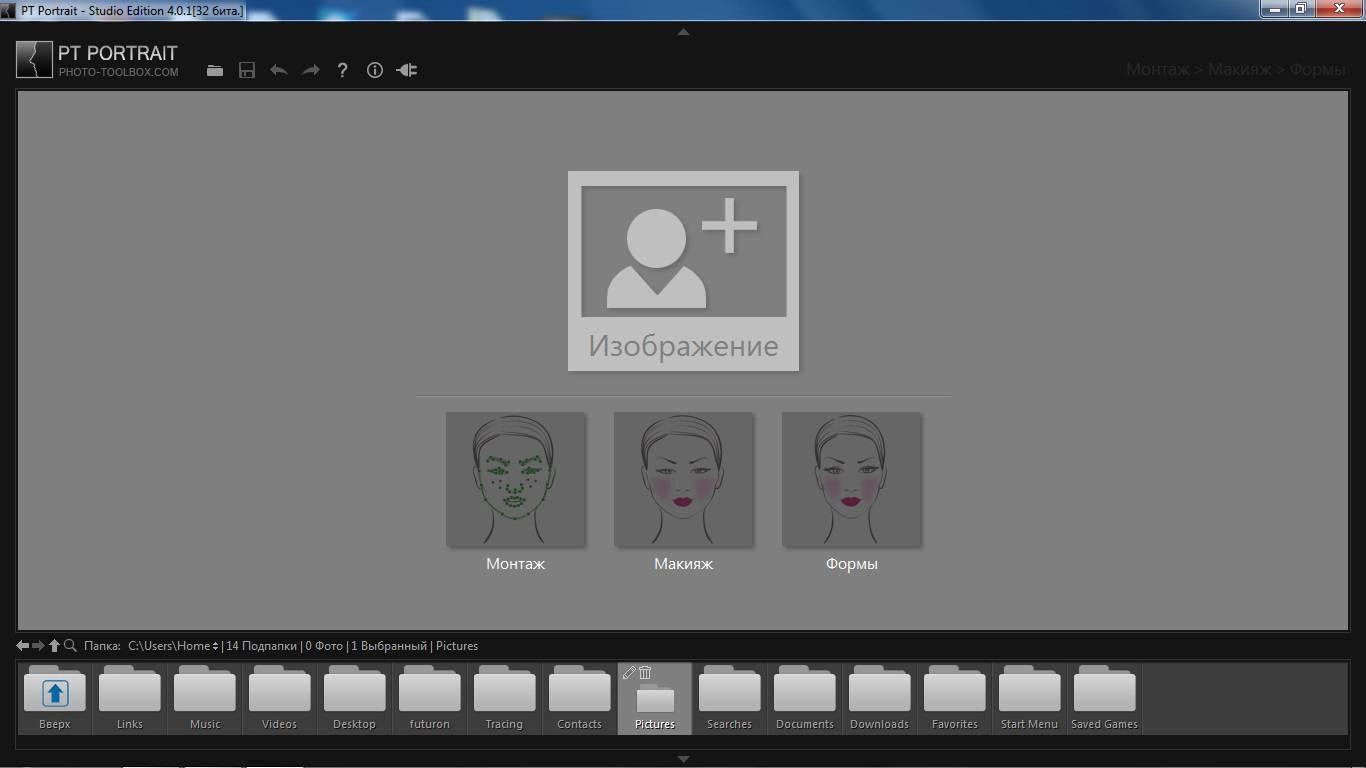Open the Saved Games folder

1105,699
